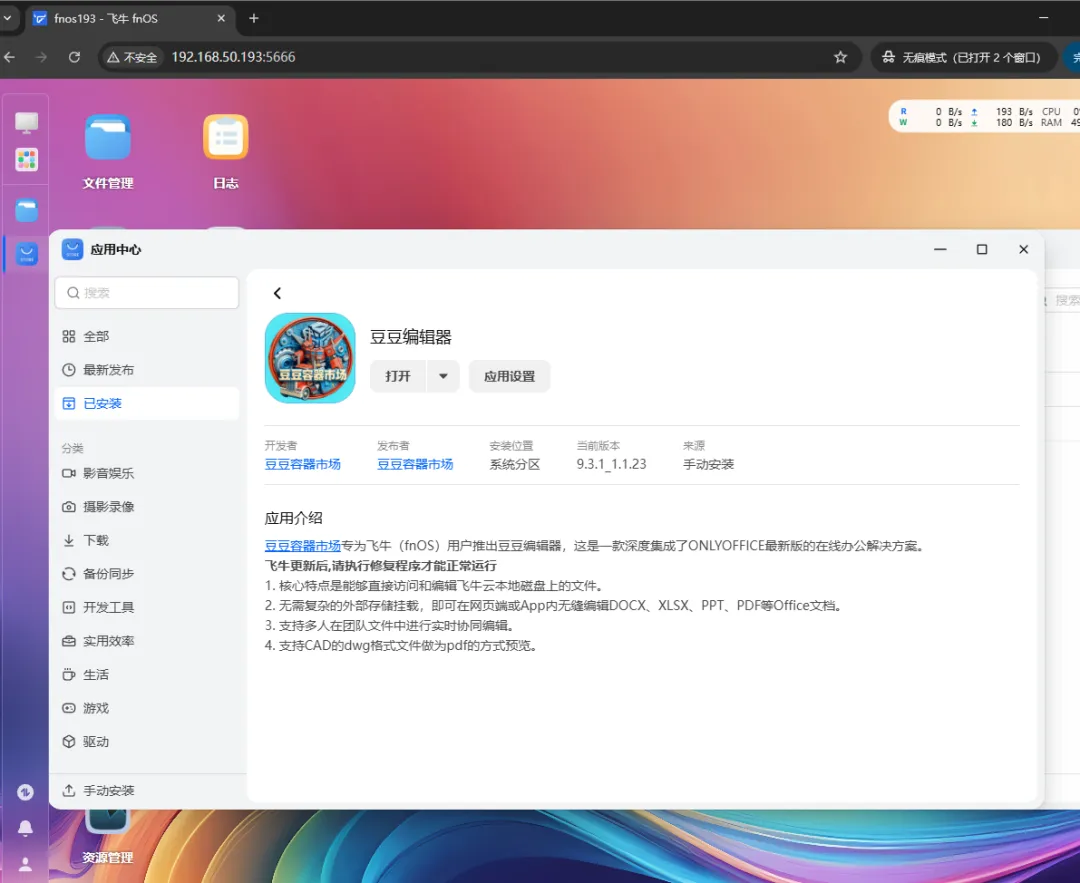Open the 游戏 category
The width and height of the screenshot is (1080, 883).
pos(147,708)
